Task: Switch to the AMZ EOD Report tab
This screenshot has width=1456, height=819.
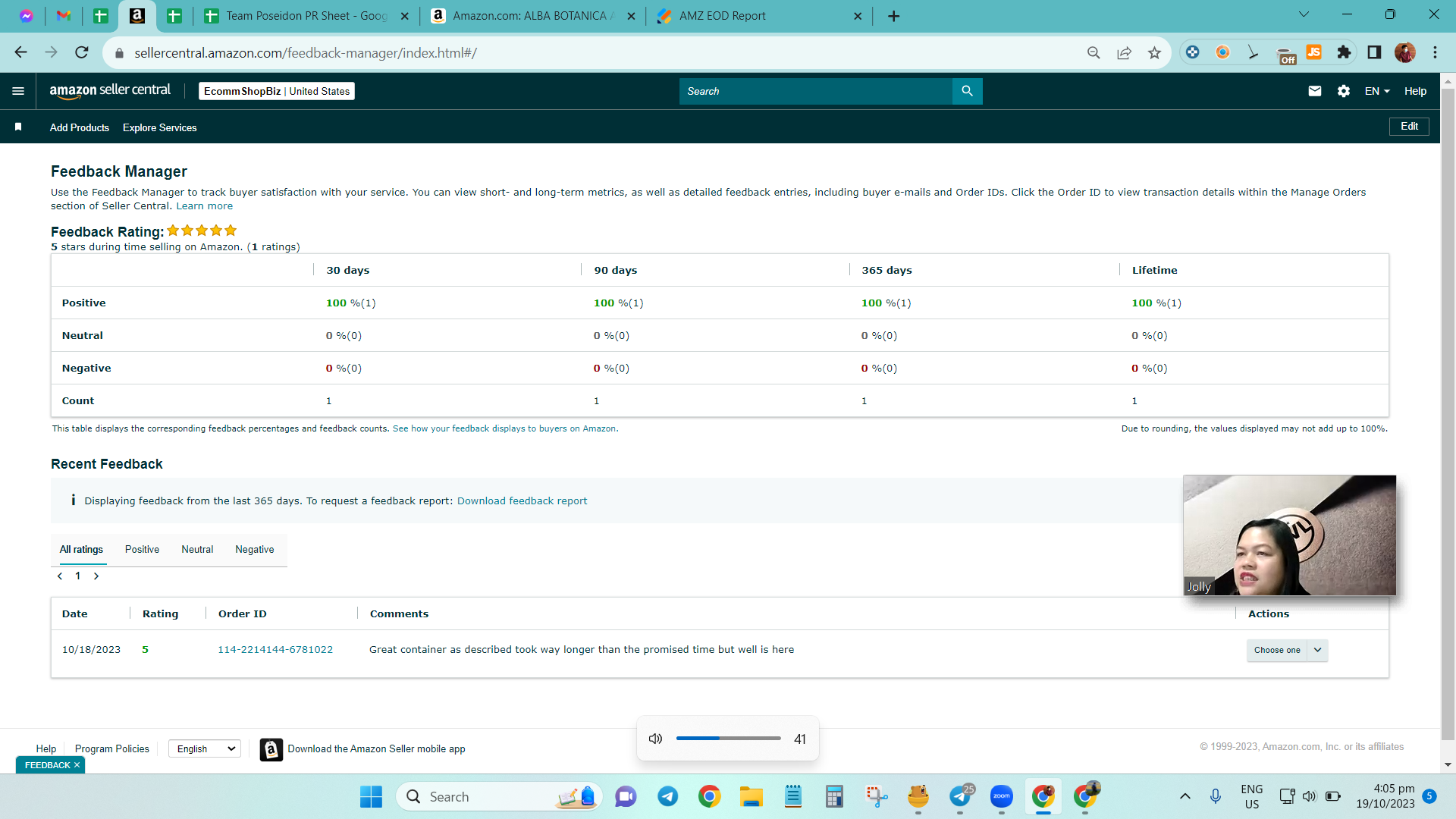Action: tap(758, 16)
